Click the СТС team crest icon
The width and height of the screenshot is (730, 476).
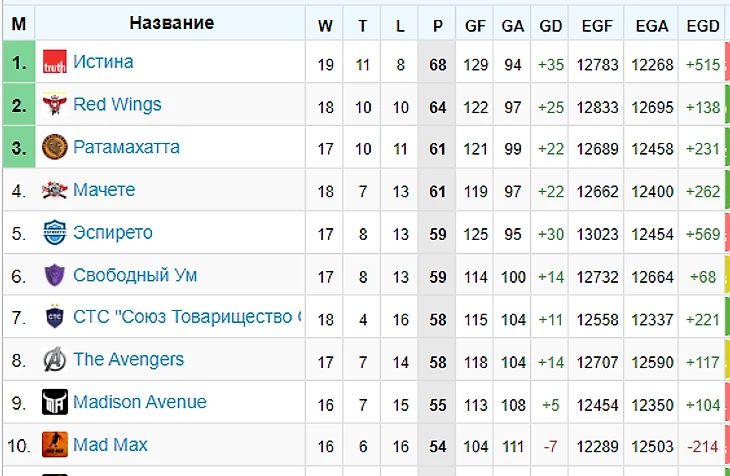click(x=54, y=317)
